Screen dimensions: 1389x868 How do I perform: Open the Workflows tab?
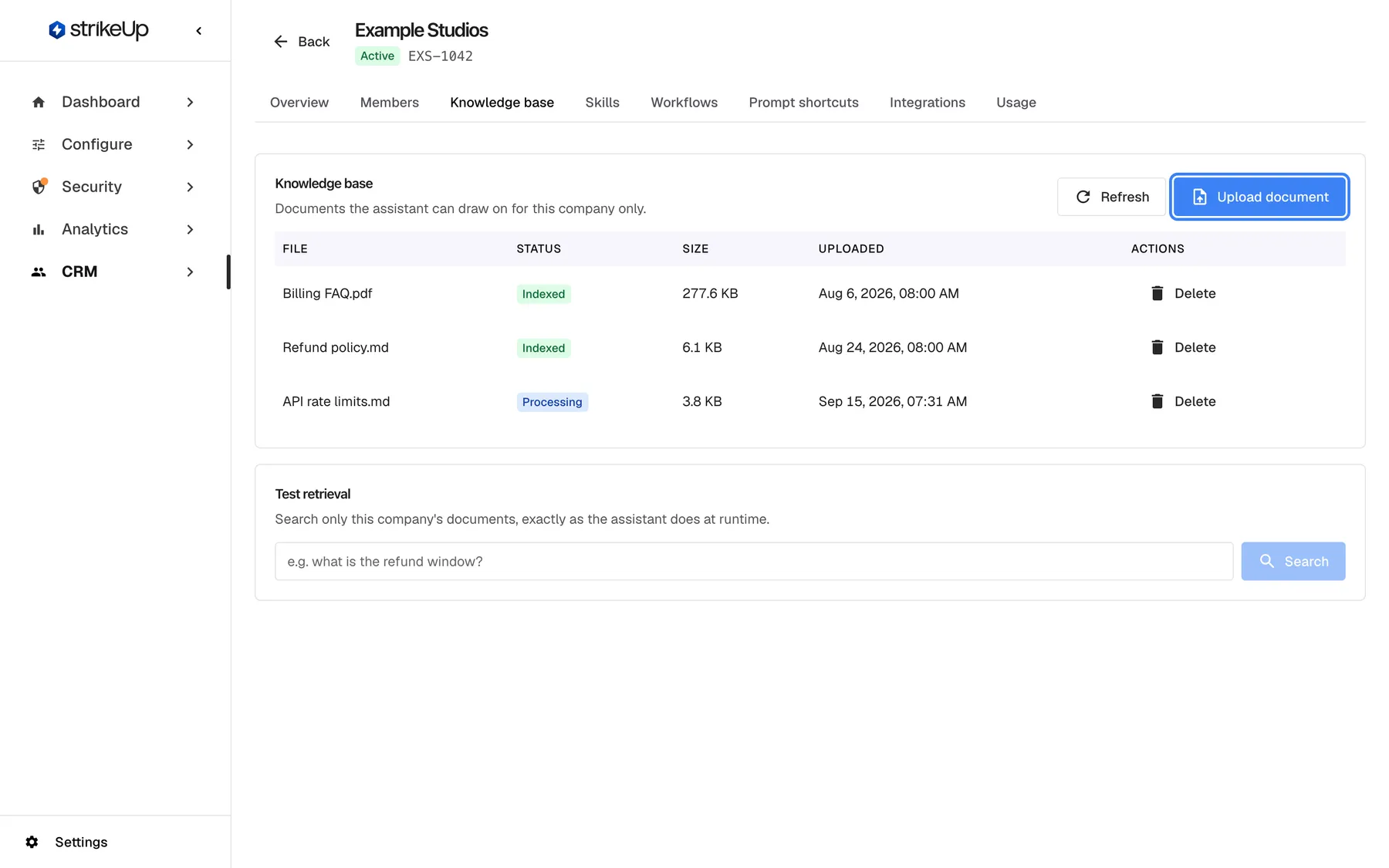point(684,103)
